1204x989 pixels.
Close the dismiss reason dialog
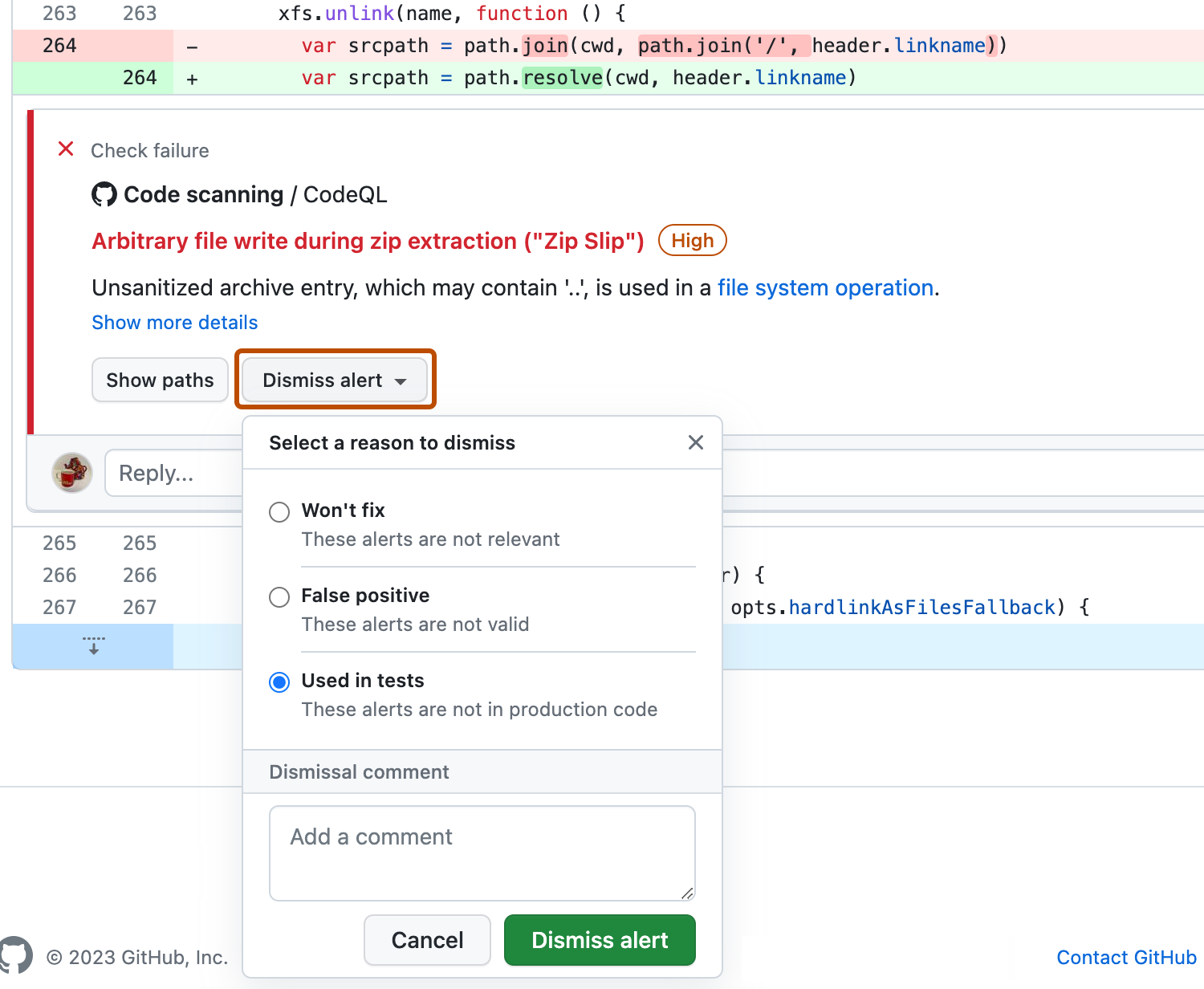[695, 442]
